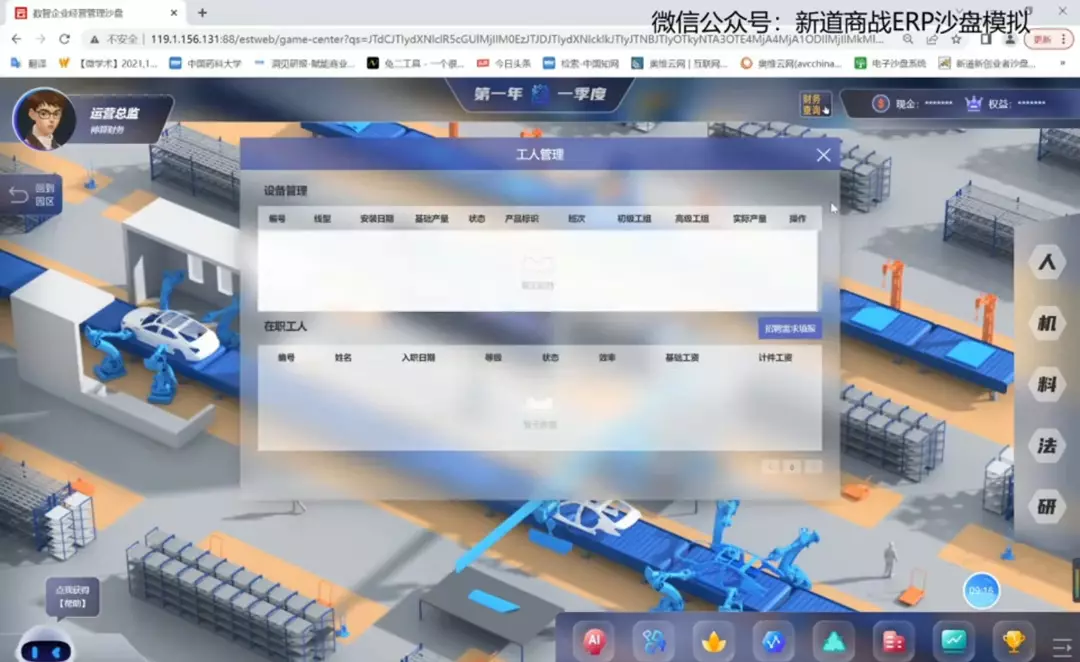Image resolution: width=1080 pixels, height=662 pixels.
Task: Open the 中国药科大学 bookmark
Action: pos(206,63)
